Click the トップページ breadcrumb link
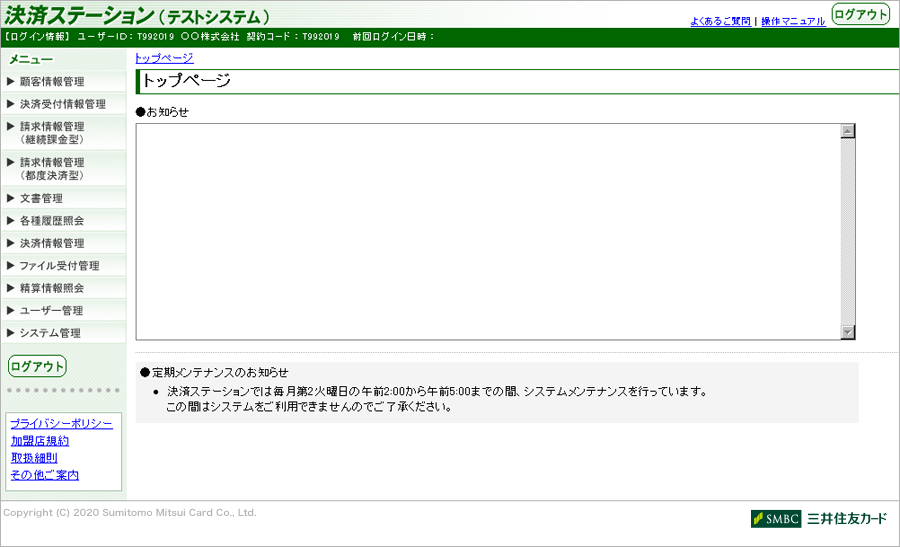900x547 pixels. 164,58
